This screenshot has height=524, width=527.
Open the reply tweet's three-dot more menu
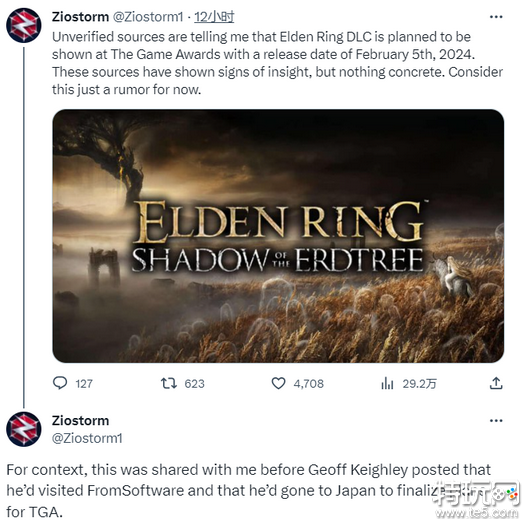496,420
